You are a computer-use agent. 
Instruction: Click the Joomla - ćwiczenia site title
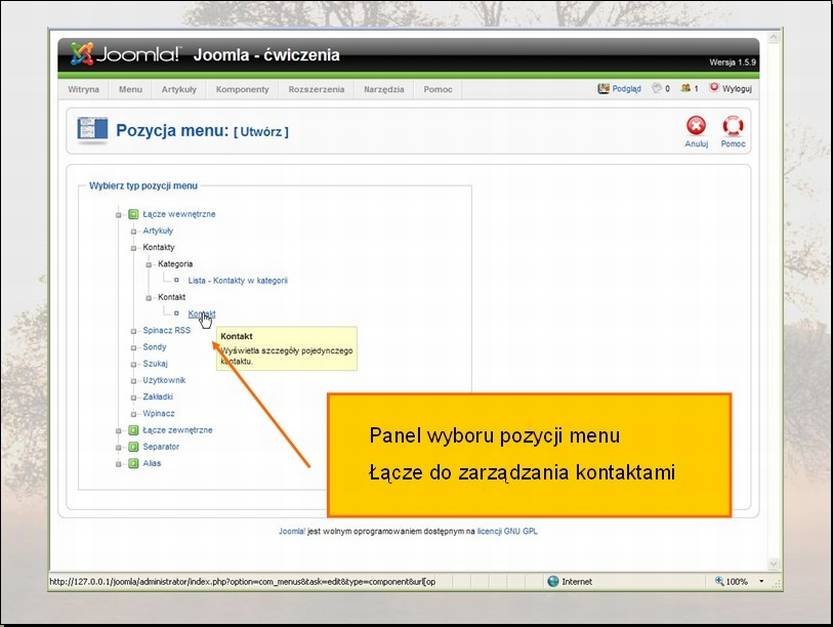click(x=266, y=55)
